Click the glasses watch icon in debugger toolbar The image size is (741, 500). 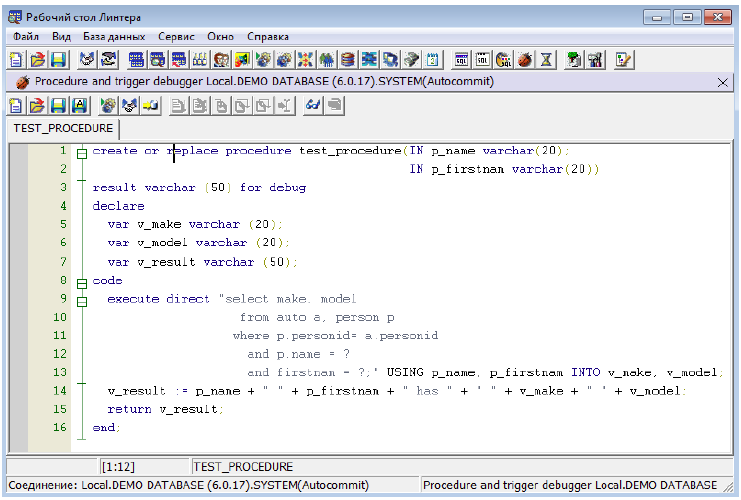[x=312, y=105]
